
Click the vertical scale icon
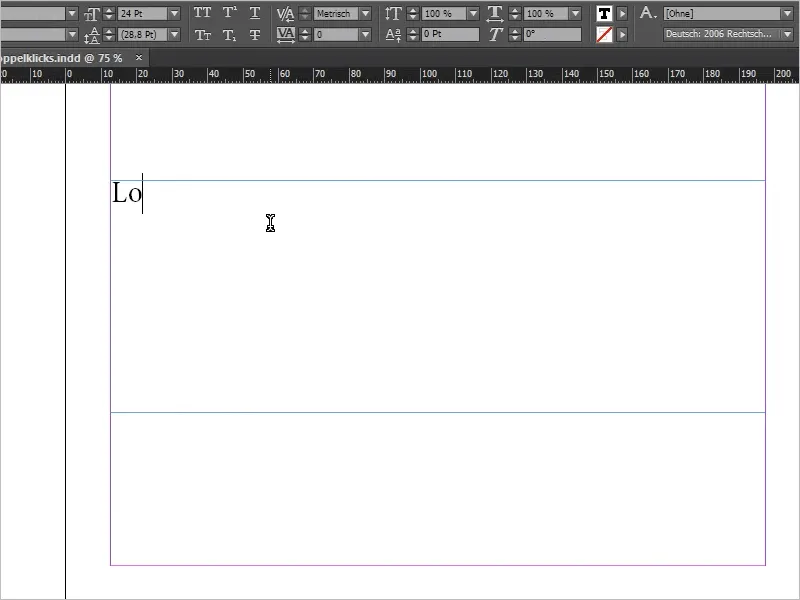[x=393, y=14]
